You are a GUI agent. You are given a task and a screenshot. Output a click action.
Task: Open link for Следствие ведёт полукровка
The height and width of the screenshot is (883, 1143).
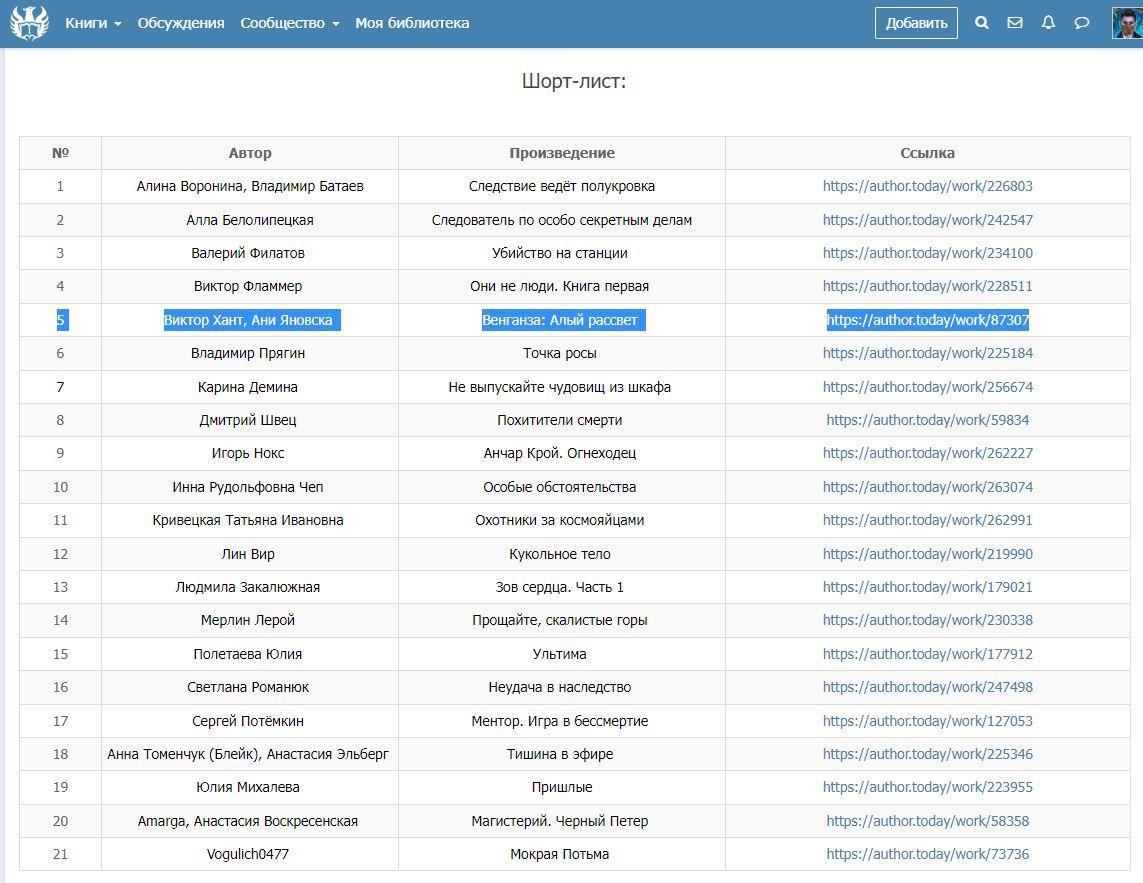(x=927, y=186)
